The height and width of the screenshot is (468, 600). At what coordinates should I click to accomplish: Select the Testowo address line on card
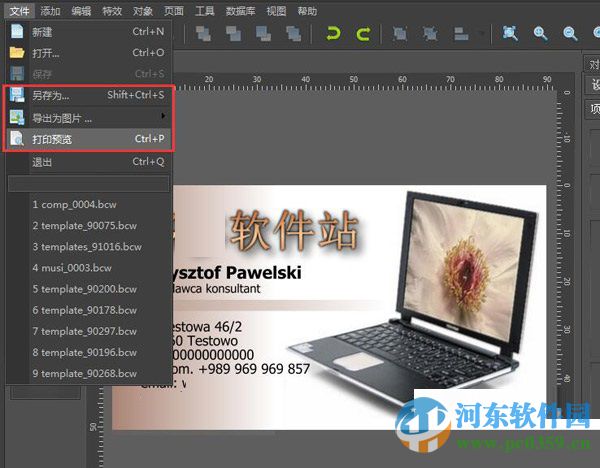click(x=205, y=341)
